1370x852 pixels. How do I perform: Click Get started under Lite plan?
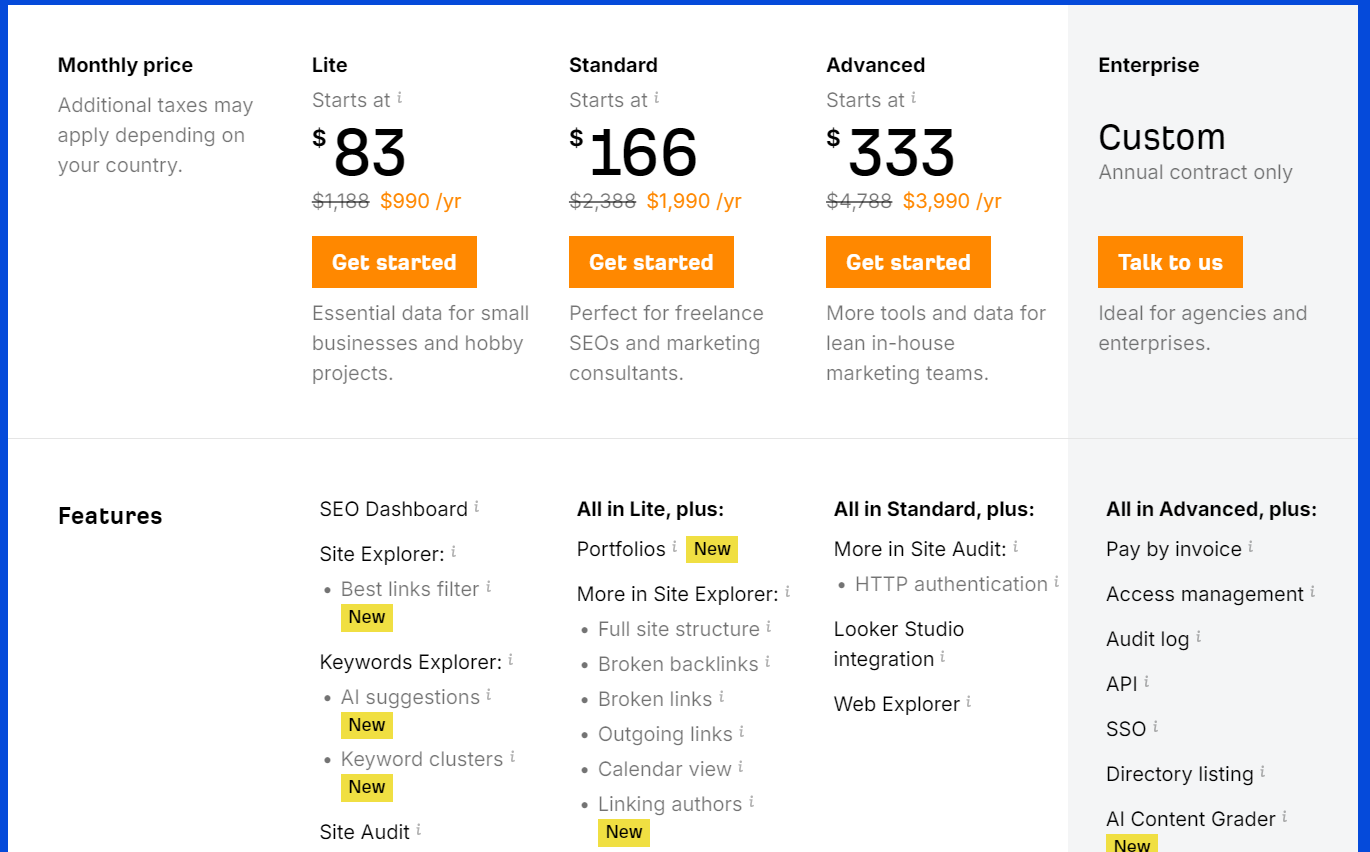tap(394, 262)
